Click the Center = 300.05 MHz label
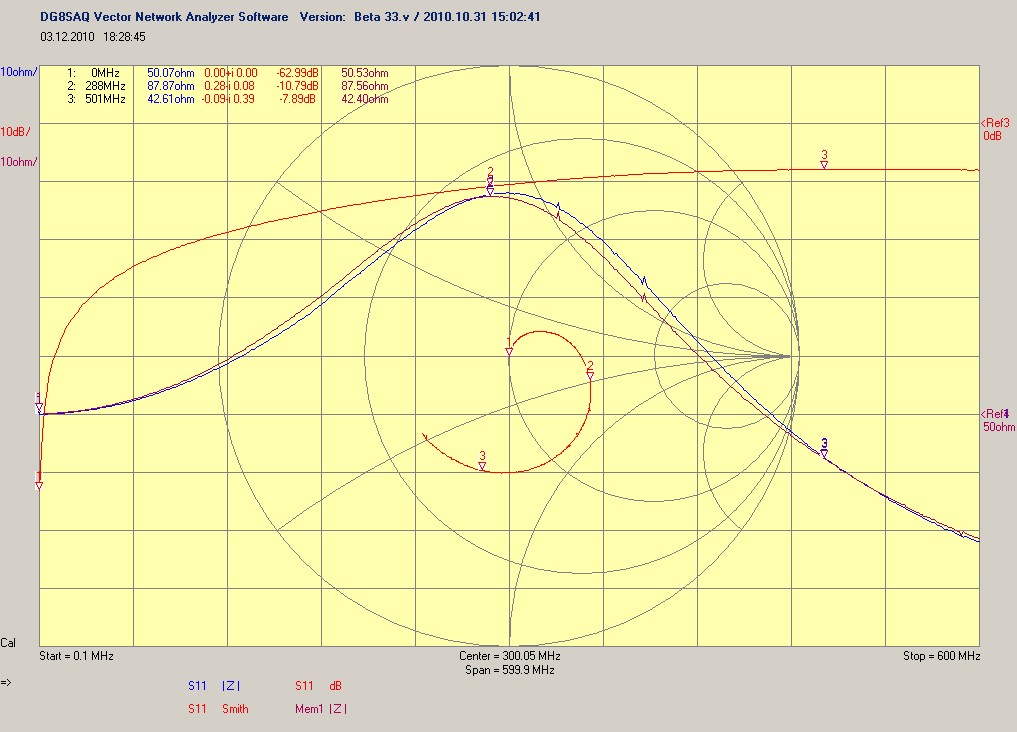 (509, 656)
